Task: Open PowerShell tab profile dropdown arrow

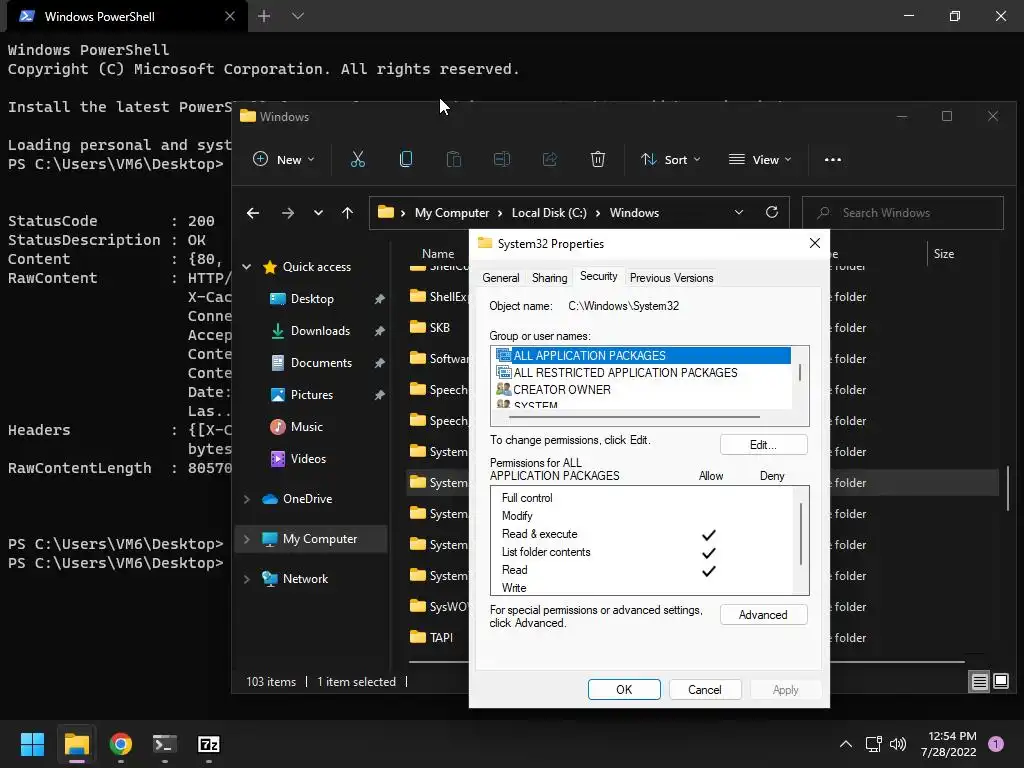Action: point(298,16)
